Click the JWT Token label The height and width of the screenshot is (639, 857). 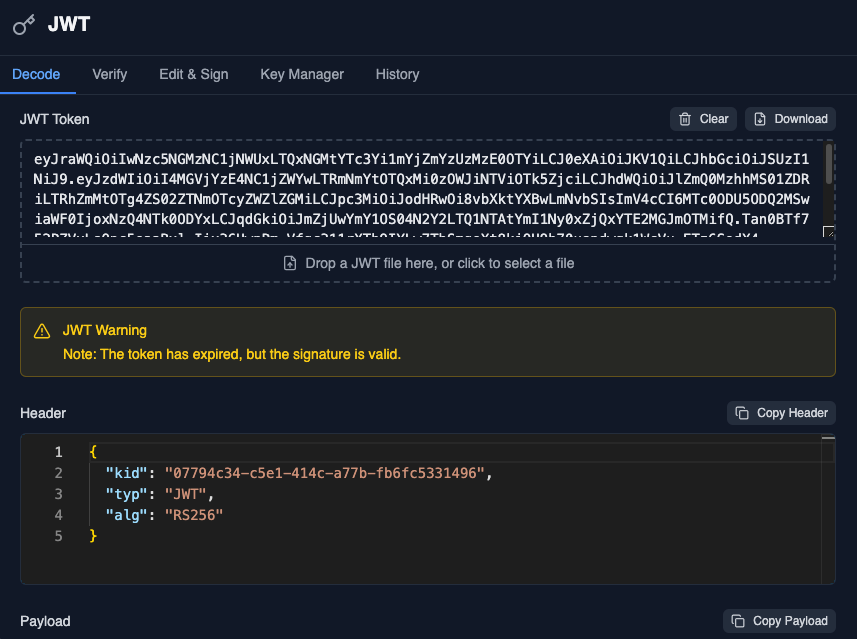pos(55,119)
